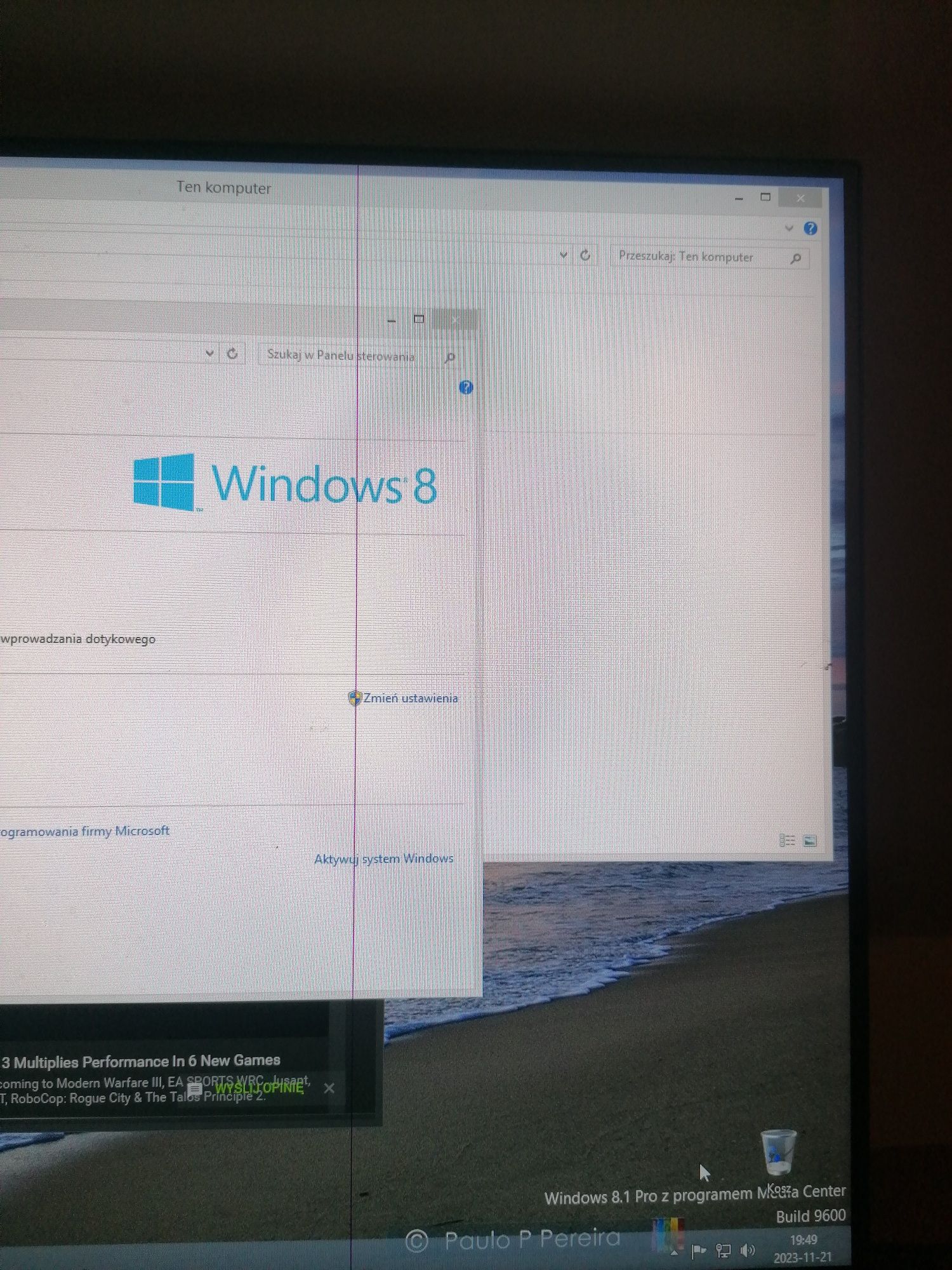Expand the ribbon chevron in Ten komputer

pos(789,228)
